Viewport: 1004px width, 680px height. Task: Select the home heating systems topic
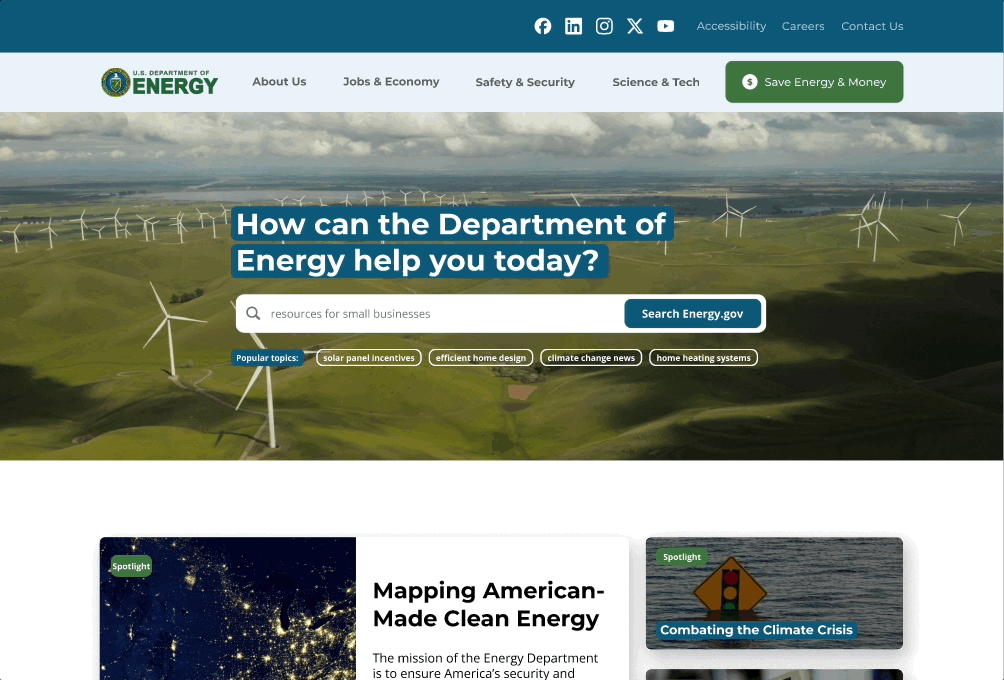tap(703, 358)
